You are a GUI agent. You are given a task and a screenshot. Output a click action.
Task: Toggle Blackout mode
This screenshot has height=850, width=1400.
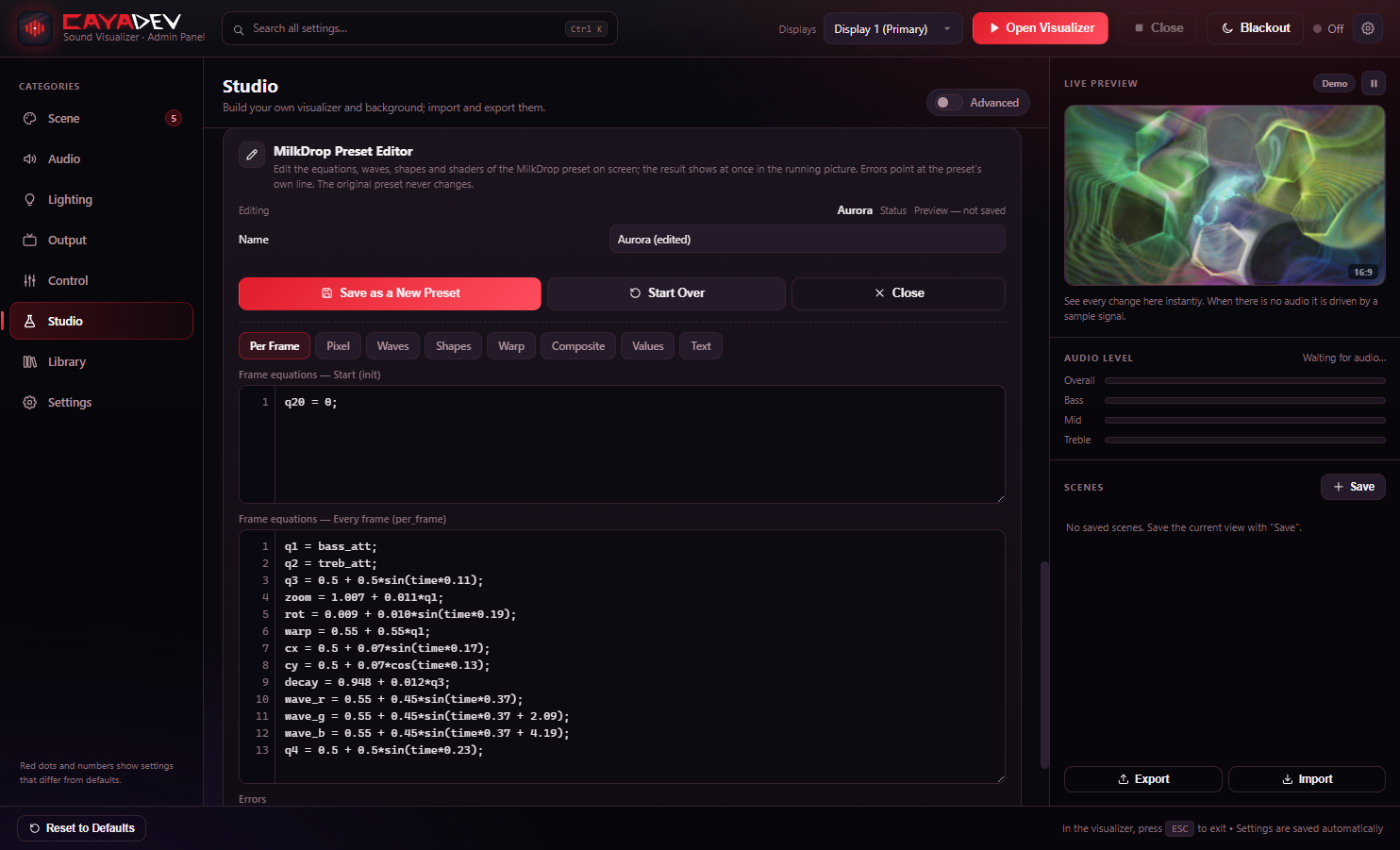pyautogui.click(x=1256, y=28)
